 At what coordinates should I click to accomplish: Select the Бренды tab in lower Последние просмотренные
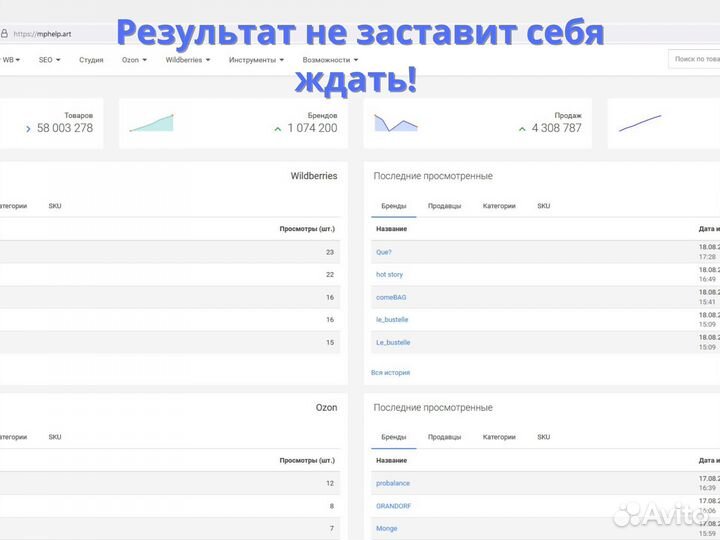click(394, 437)
